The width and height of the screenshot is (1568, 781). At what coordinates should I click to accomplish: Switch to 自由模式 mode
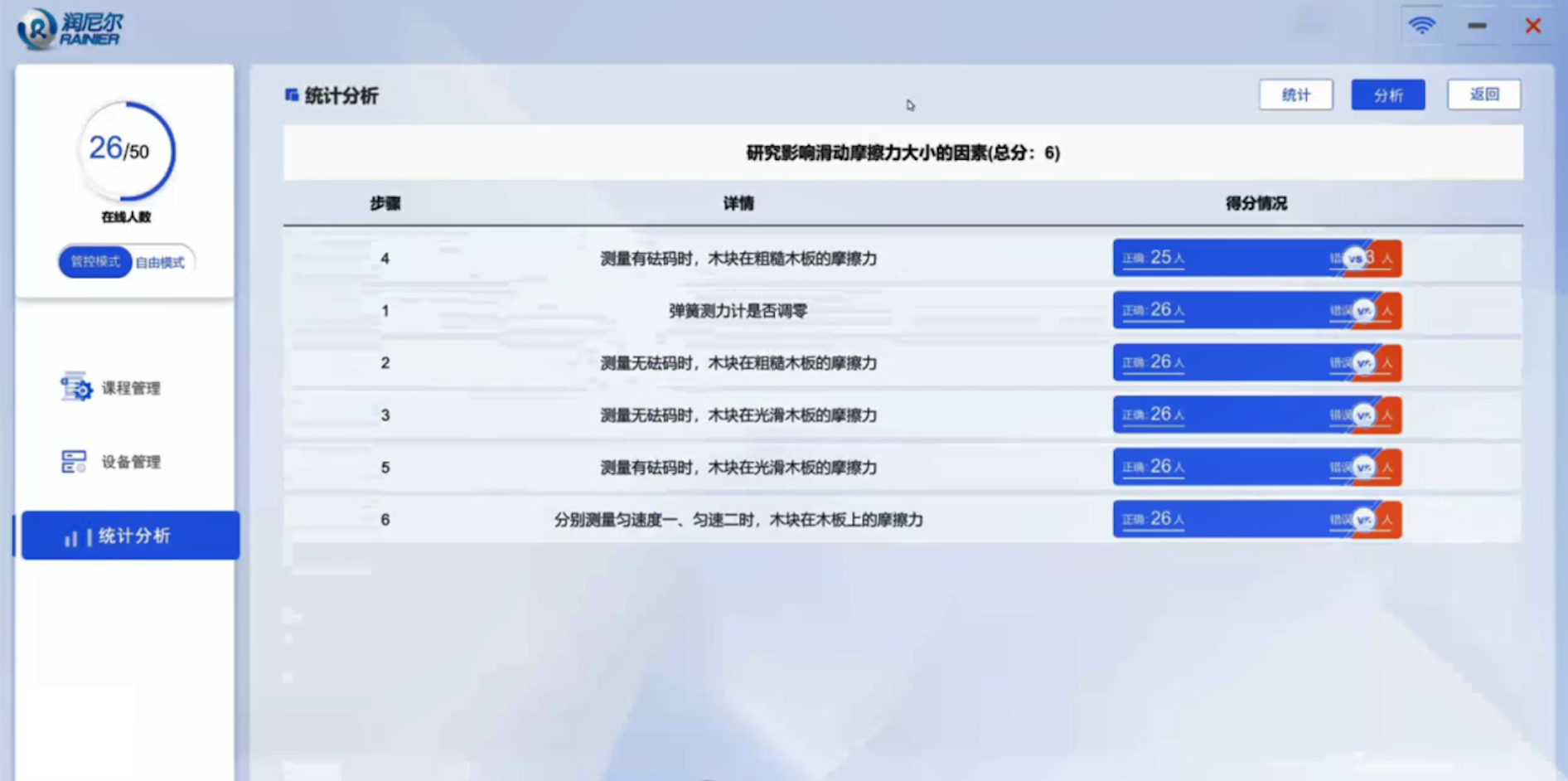pos(160,263)
